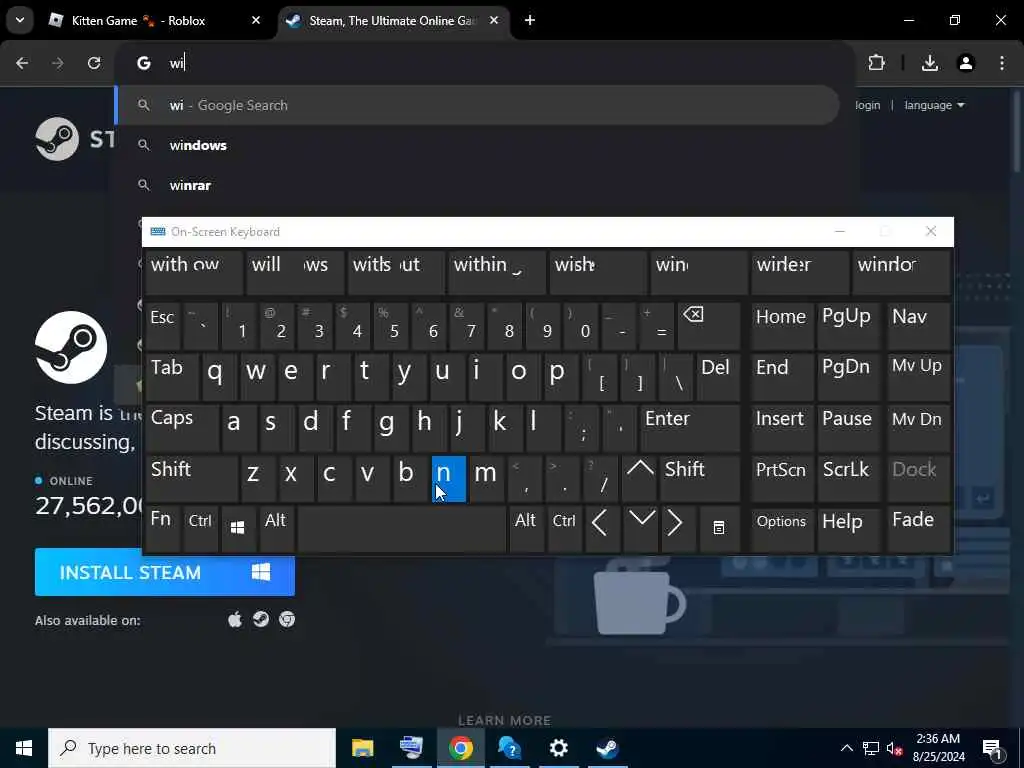
Task: Open Chrome's extensions puzzle icon
Action: [876, 63]
